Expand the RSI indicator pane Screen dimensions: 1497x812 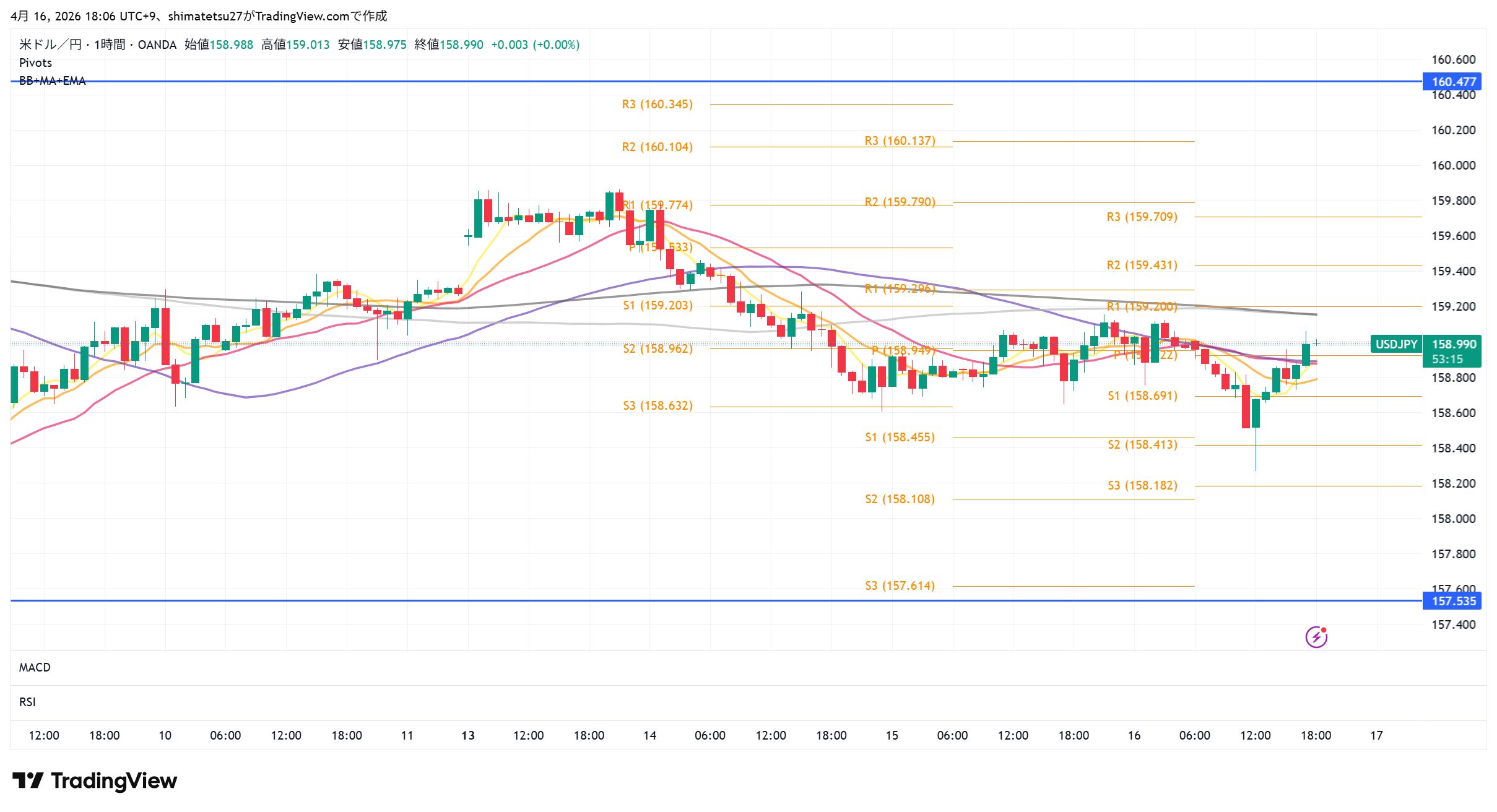coord(27,702)
